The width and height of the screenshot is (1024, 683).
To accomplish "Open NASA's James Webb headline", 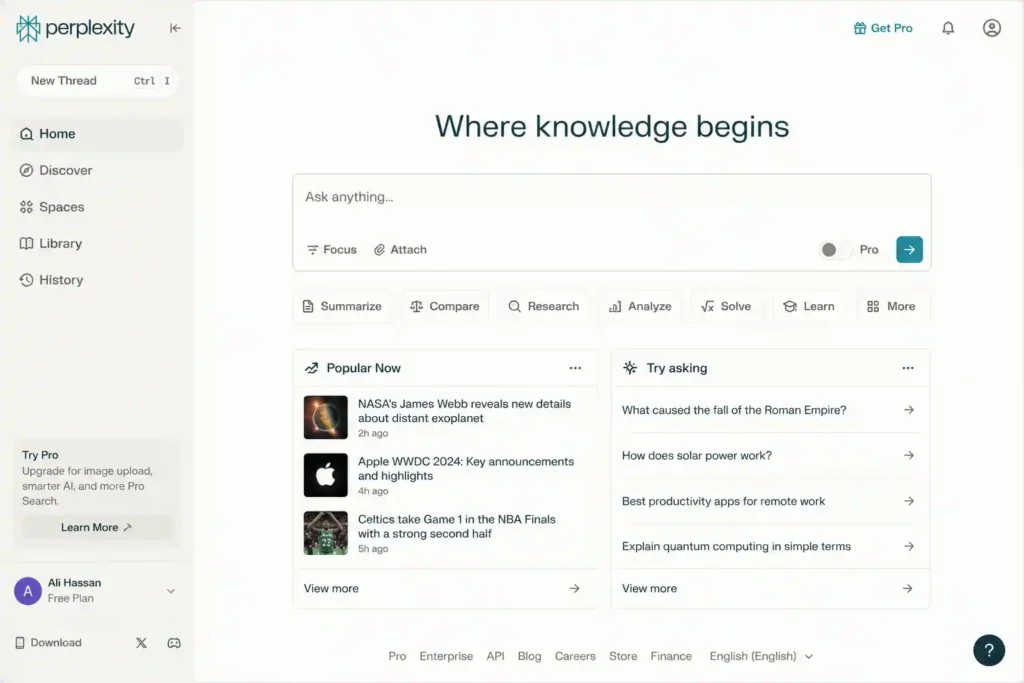I will tap(464, 411).
